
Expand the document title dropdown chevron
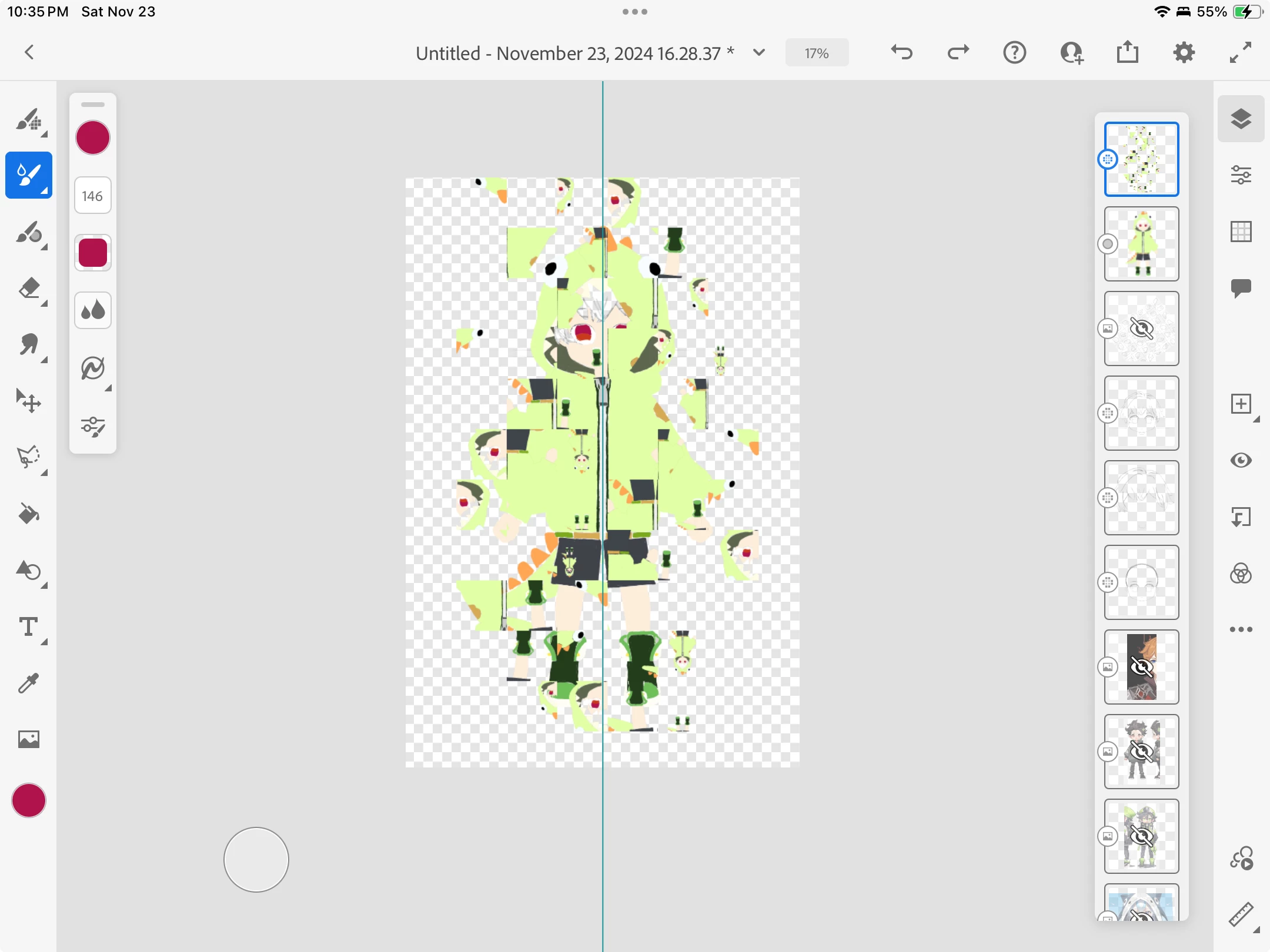759,53
